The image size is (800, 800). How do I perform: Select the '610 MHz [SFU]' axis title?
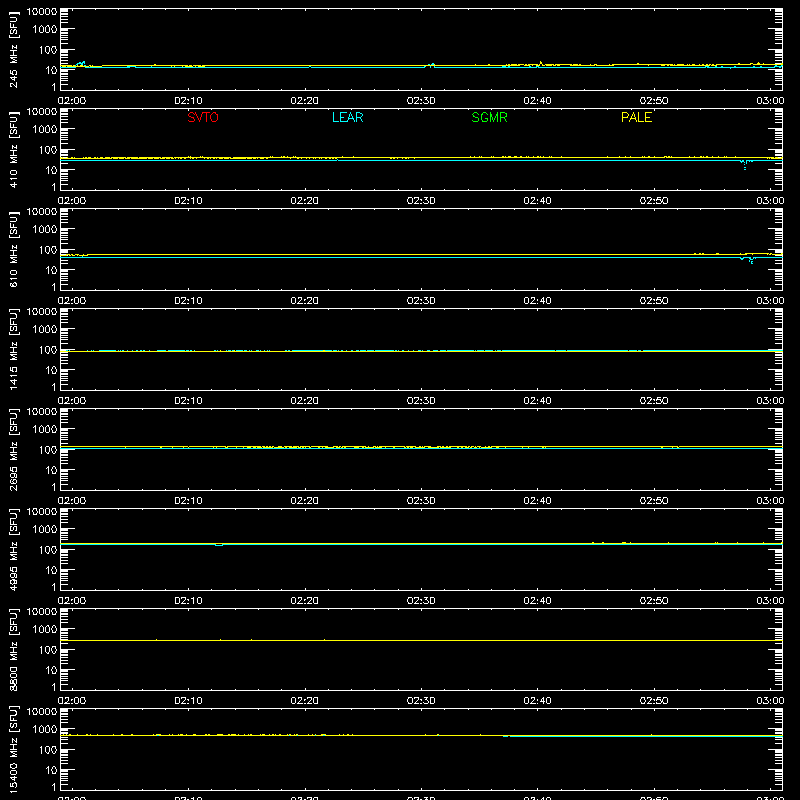click(x=13, y=249)
